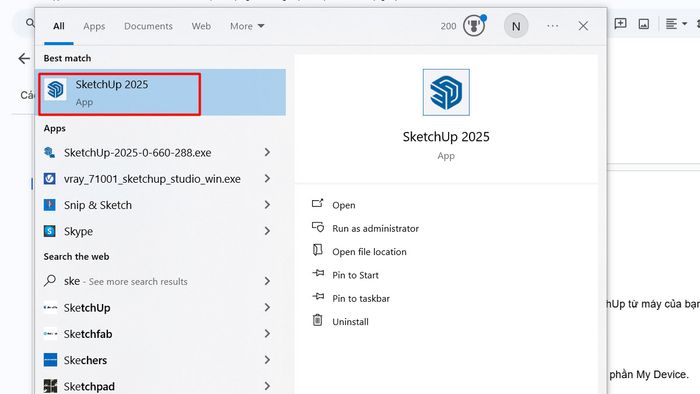Open the align dropdown arrow in background toolbar
Screen dimensions: 700x394
pyautogui.click(x=684, y=24)
